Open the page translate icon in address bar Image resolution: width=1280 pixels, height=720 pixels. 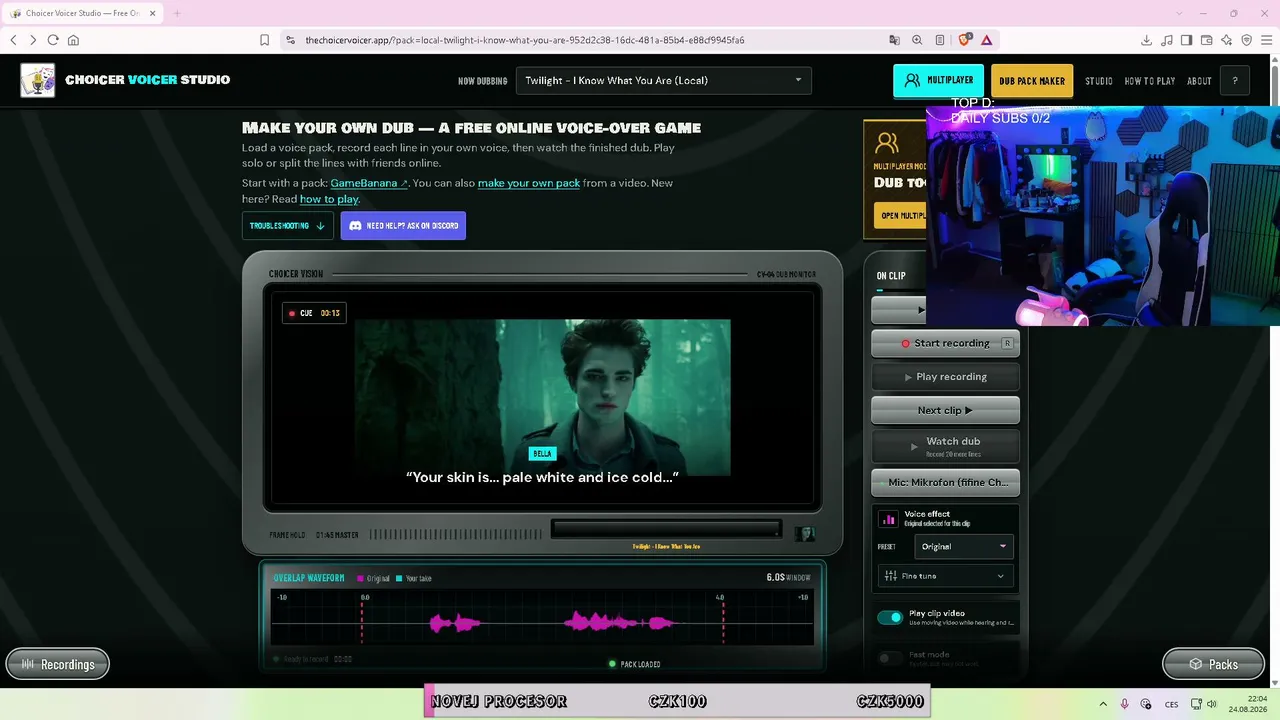point(894,40)
